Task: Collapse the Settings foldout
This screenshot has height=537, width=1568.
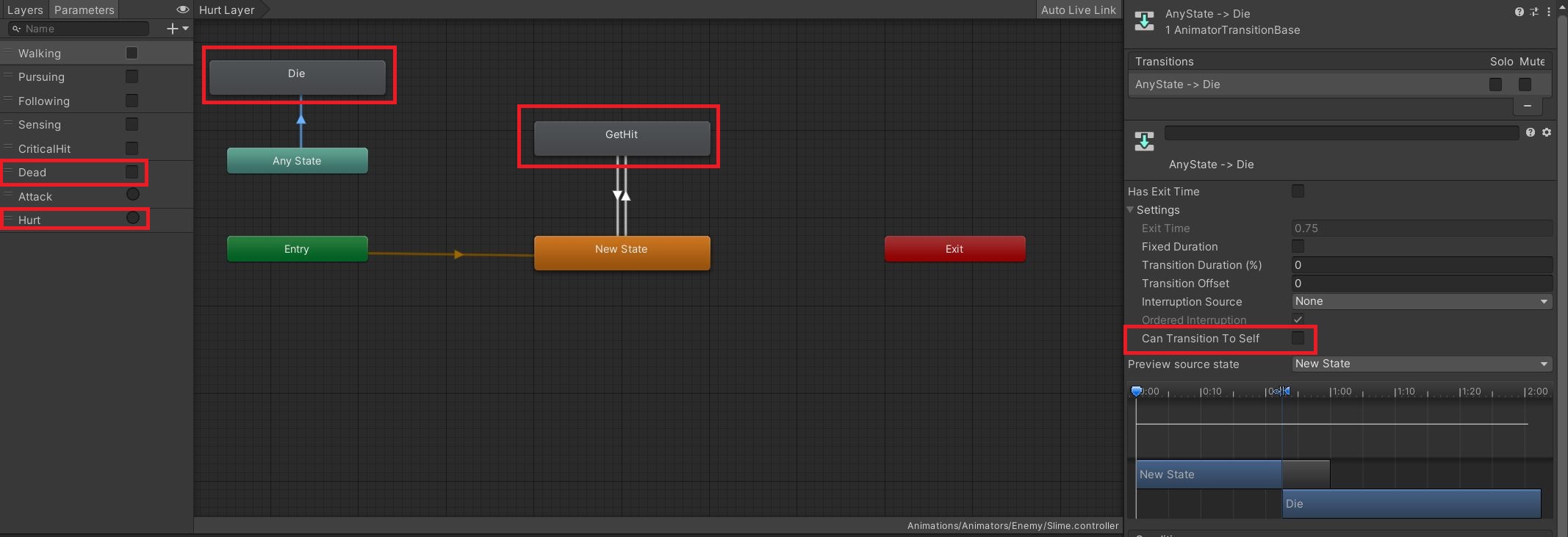Action: point(1131,210)
